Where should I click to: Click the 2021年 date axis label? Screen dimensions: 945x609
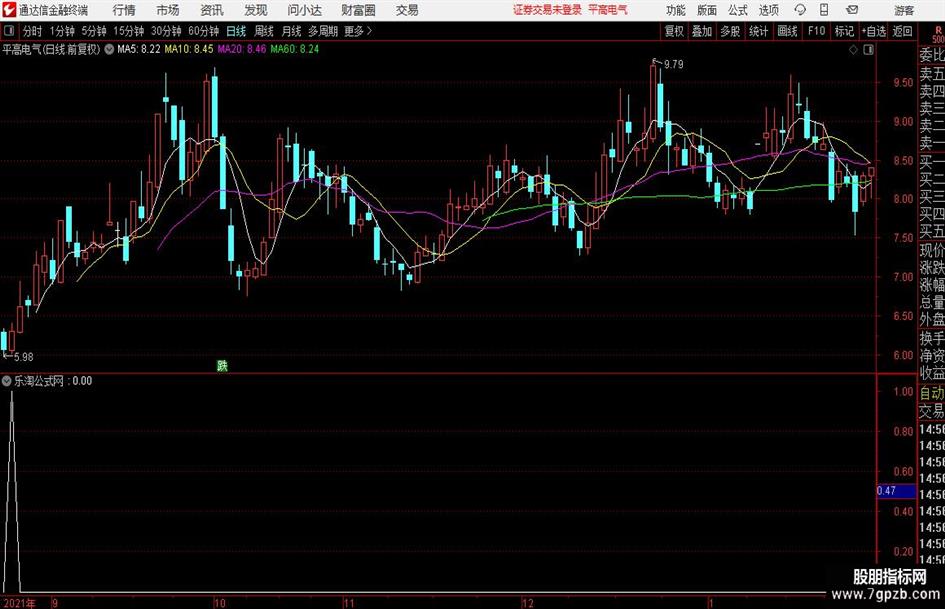tap(19, 603)
